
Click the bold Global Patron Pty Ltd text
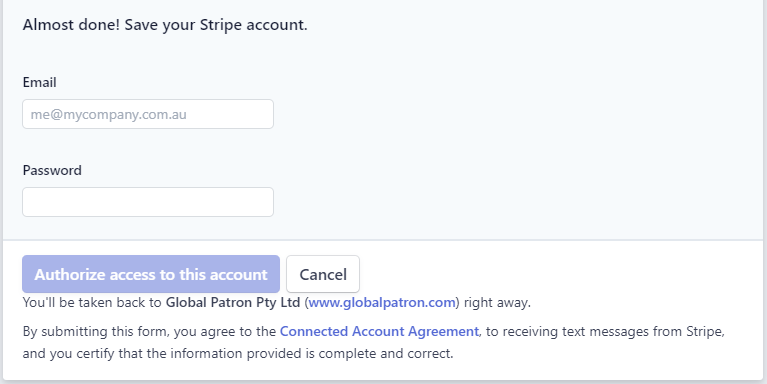click(x=233, y=302)
